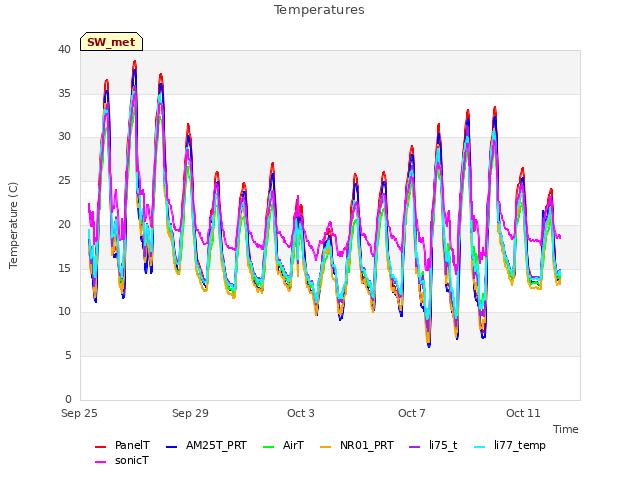Click the orange NR01_PRT color swatch
The image size is (640, 480).
325,447
